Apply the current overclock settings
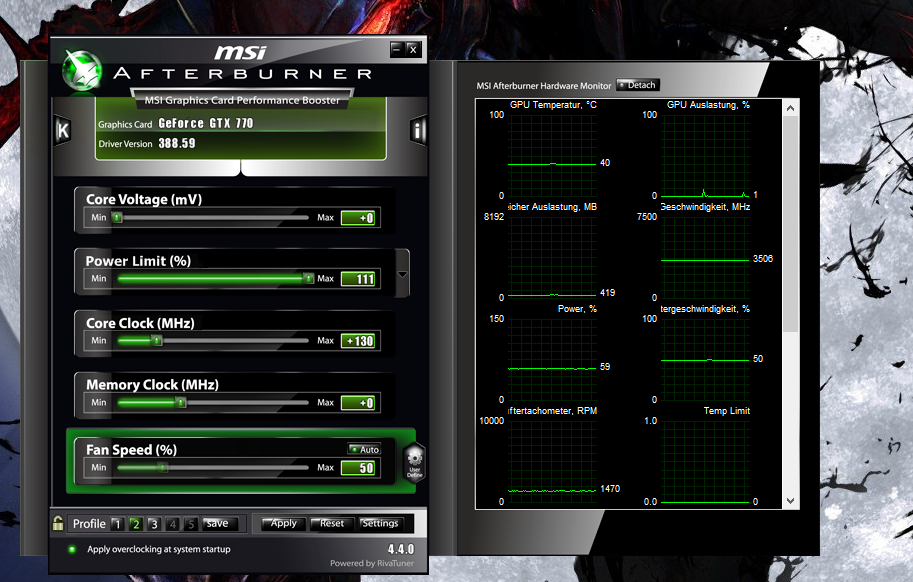This screenshot has width=913, height=582. 284,523
